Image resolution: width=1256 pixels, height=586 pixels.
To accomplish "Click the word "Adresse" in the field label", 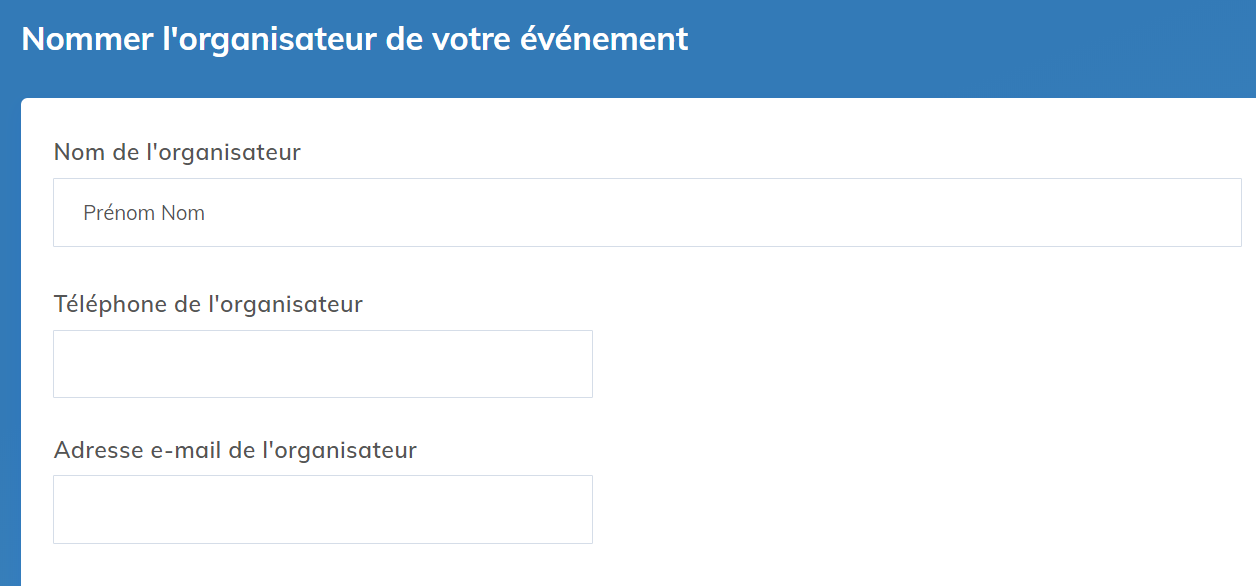I will (98, 450).
